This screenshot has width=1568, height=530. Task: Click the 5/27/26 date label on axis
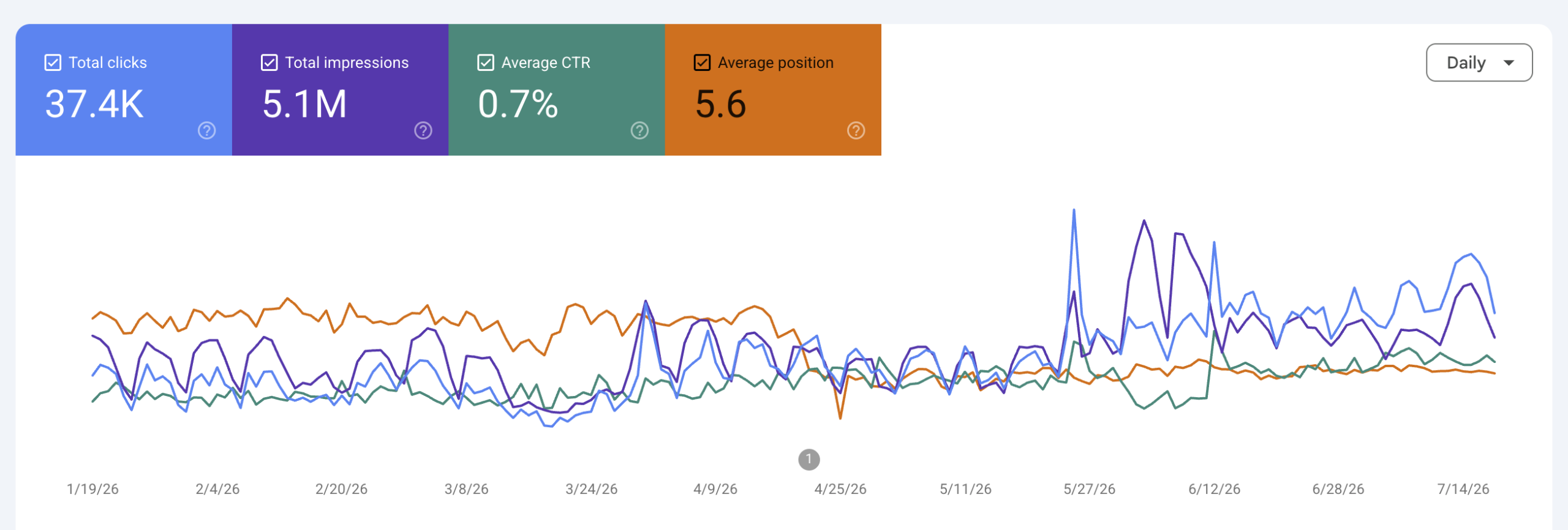(x=1089, y=489)
